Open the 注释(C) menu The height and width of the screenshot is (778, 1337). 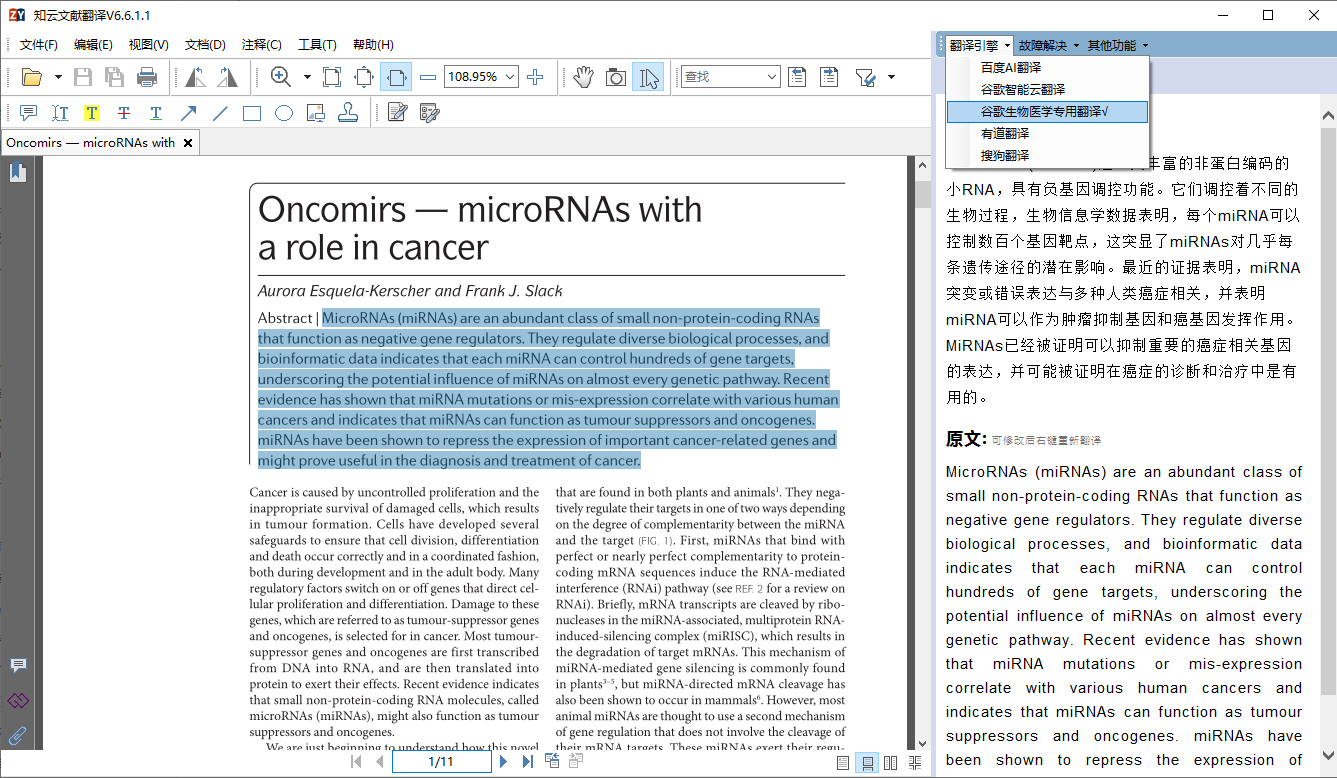point(262,45)
